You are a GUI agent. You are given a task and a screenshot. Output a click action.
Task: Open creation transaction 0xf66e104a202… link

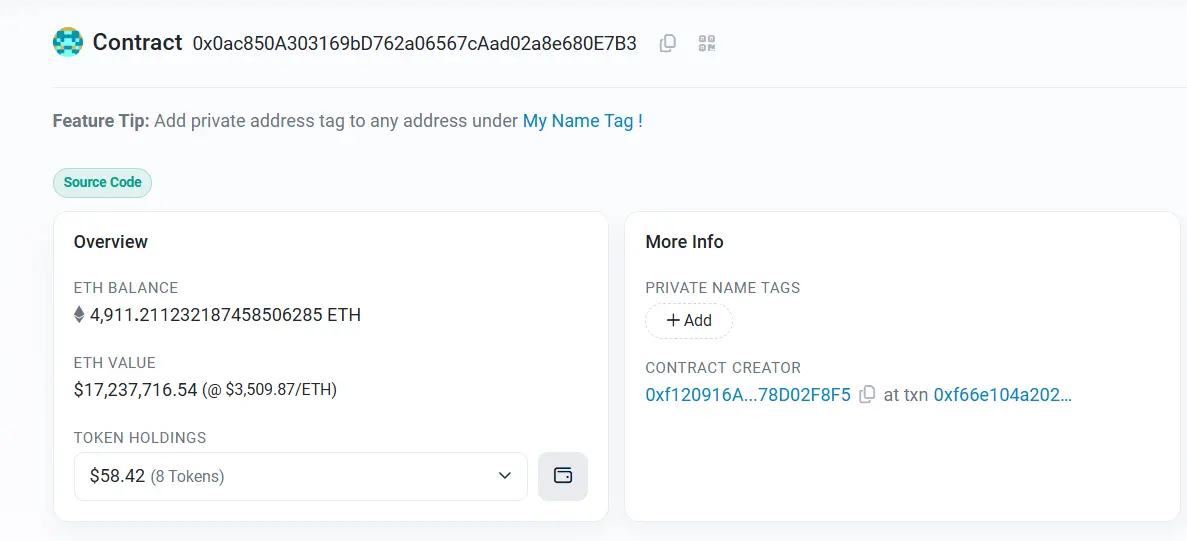click(1002, 395)
